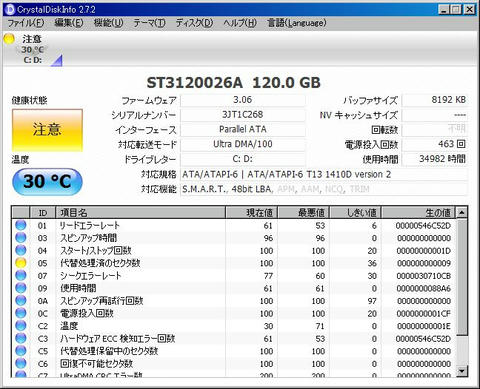Click the CrystalDiskInfo title bar app icon
The height and width of the screenshot is (389, 480).
coord(10,9)
